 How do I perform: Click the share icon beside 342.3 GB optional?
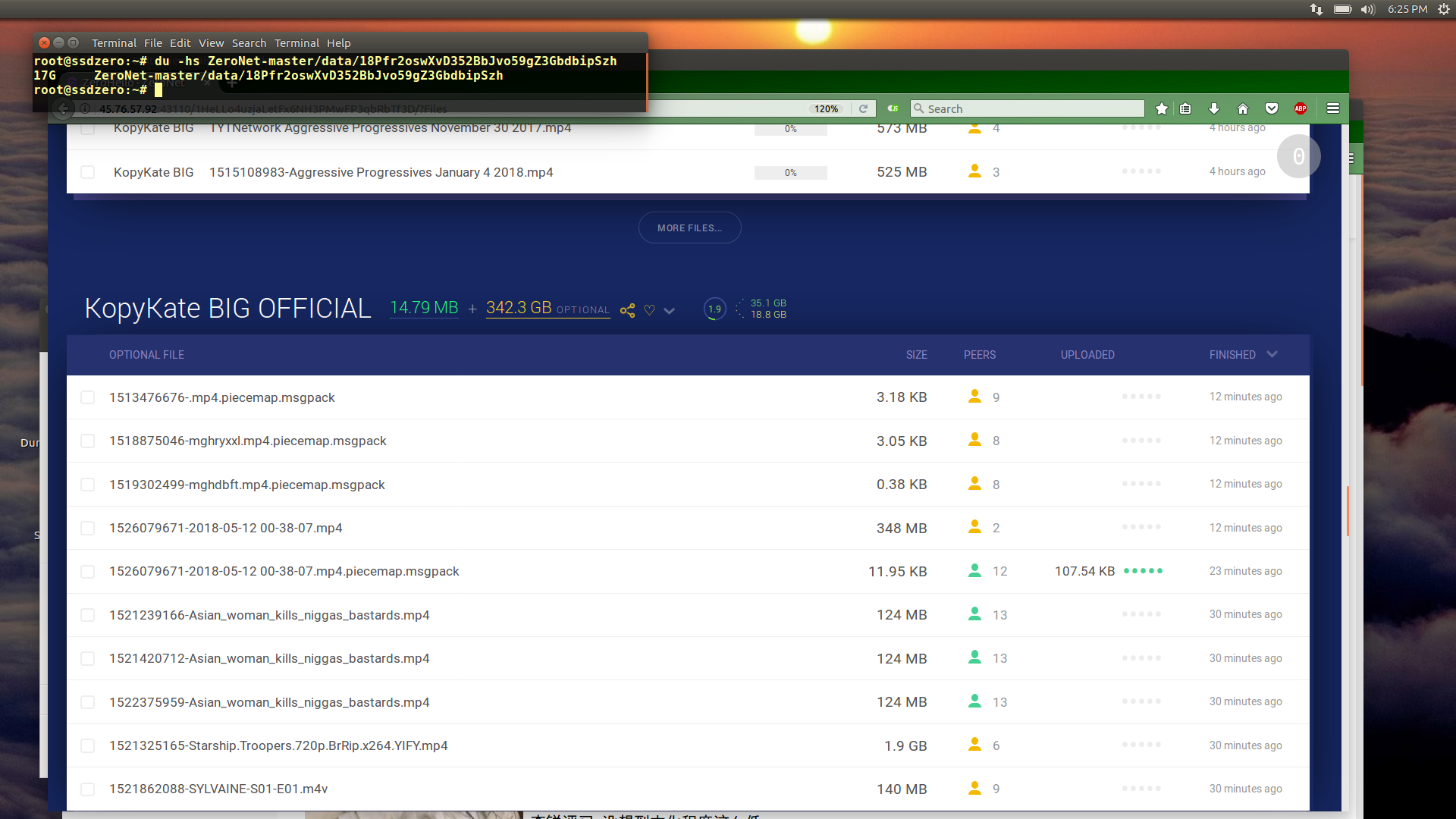[627, 310]
